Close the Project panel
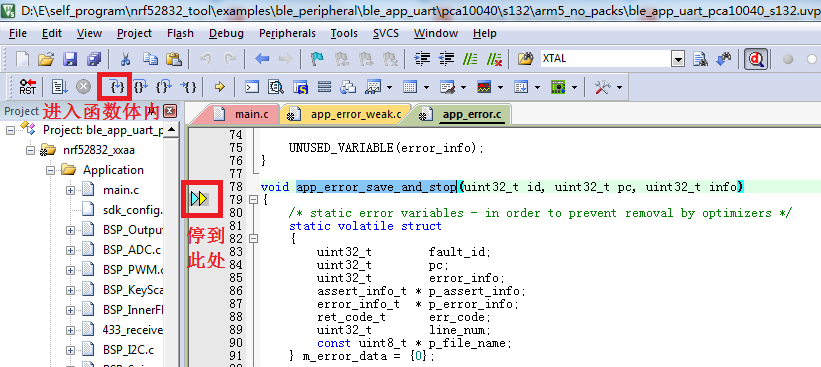The image size is (821, 367). pos(170,111)
